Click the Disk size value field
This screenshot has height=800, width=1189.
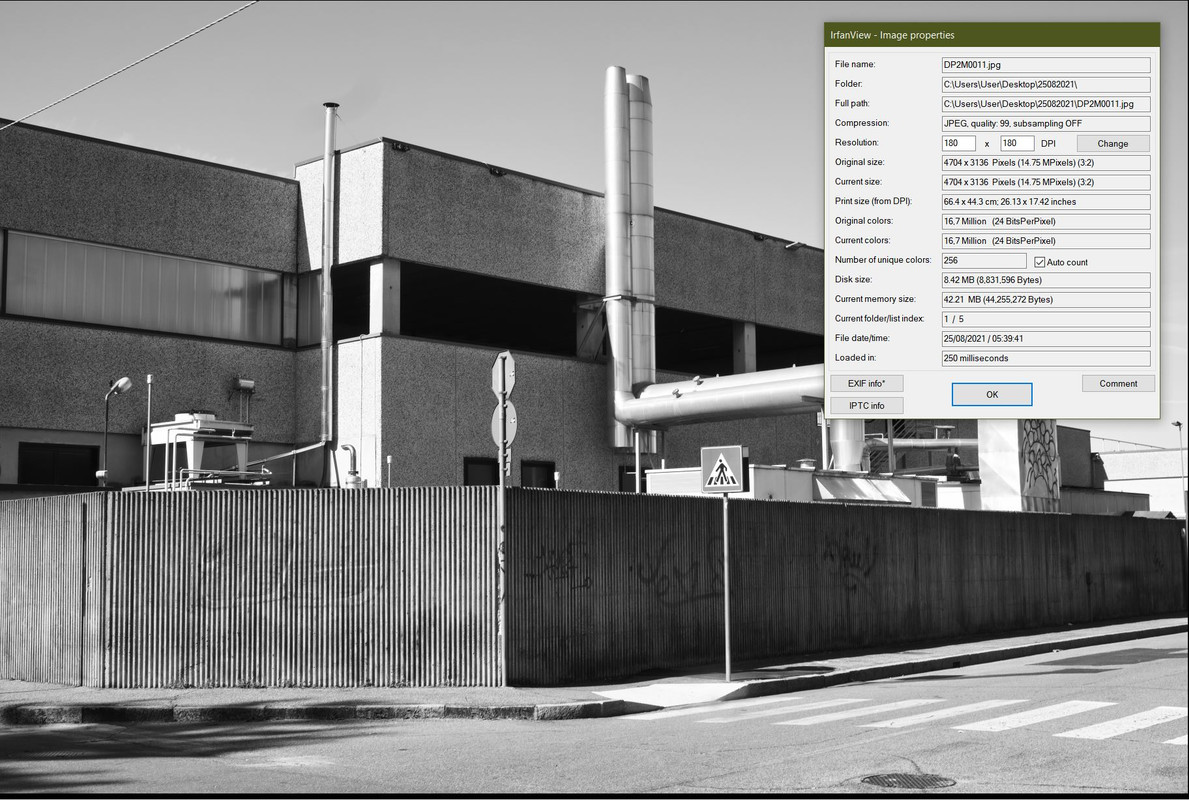[1046, 280]
